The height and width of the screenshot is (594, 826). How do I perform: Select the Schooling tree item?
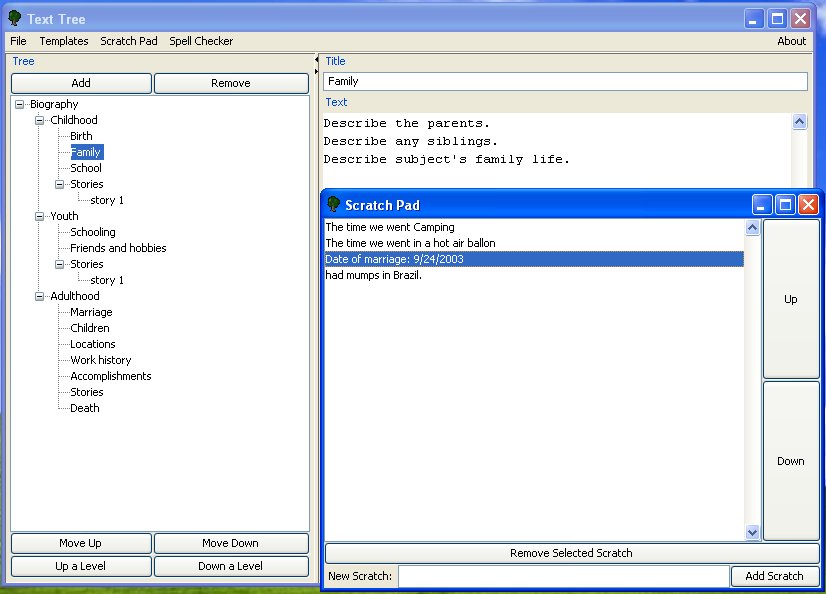[93, 232]
